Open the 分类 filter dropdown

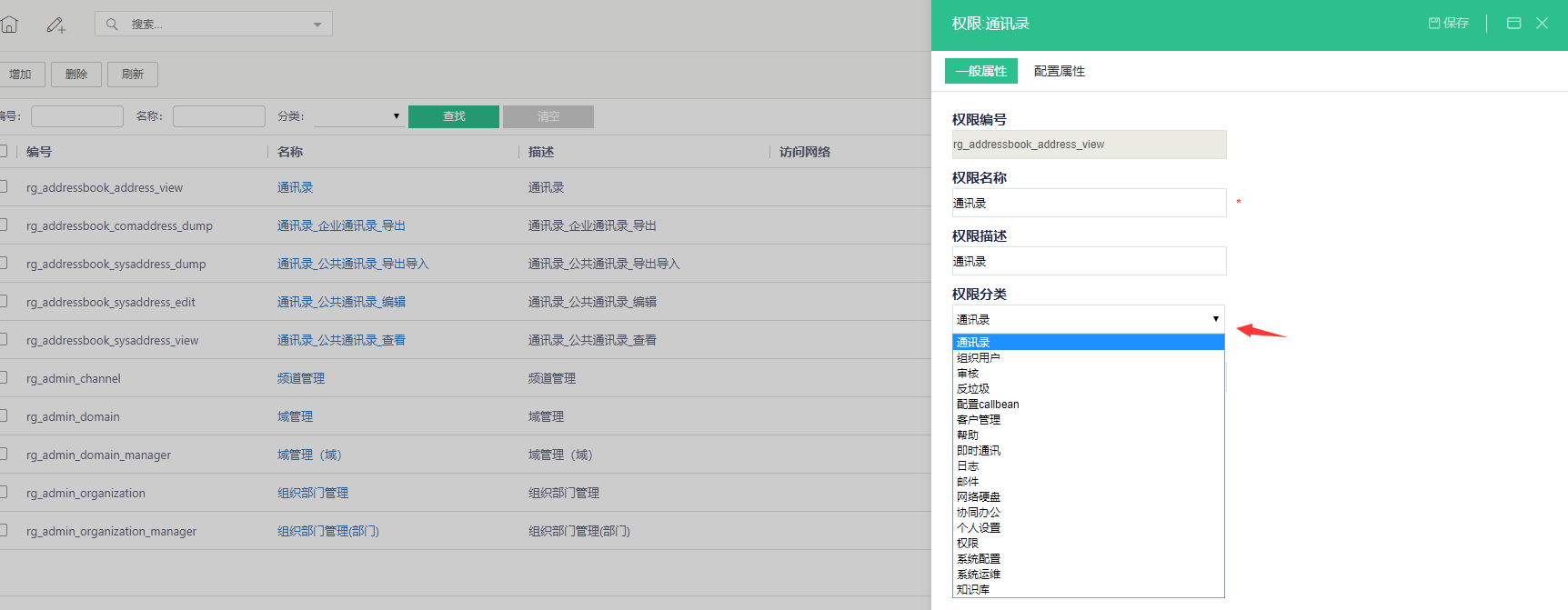click(358, 116)
